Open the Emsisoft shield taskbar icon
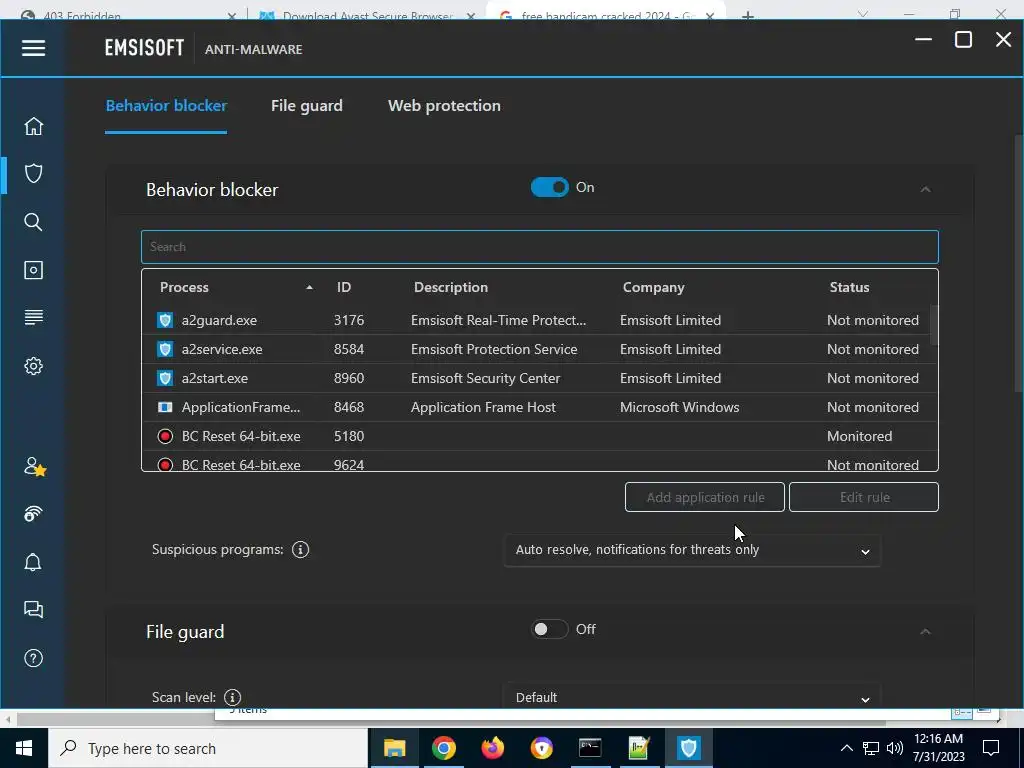This screenshot has width=1024, height=768. coord(688,748)
